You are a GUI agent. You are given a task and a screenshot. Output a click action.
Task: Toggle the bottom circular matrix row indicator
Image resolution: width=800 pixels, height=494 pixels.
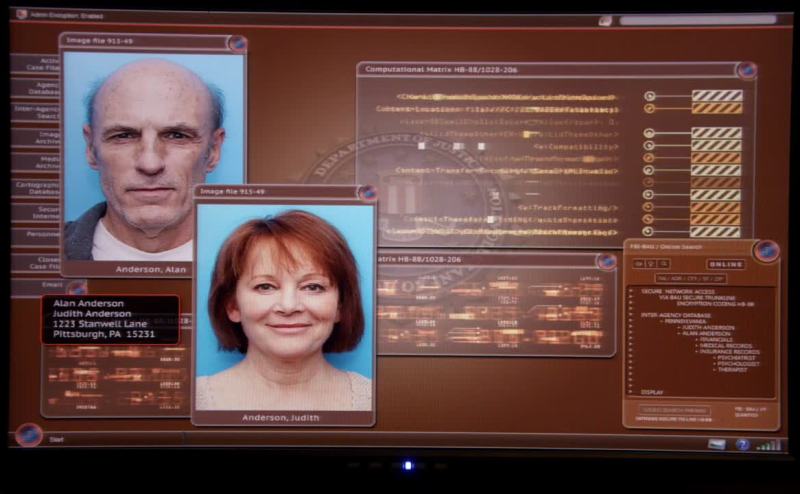[649, 232]
